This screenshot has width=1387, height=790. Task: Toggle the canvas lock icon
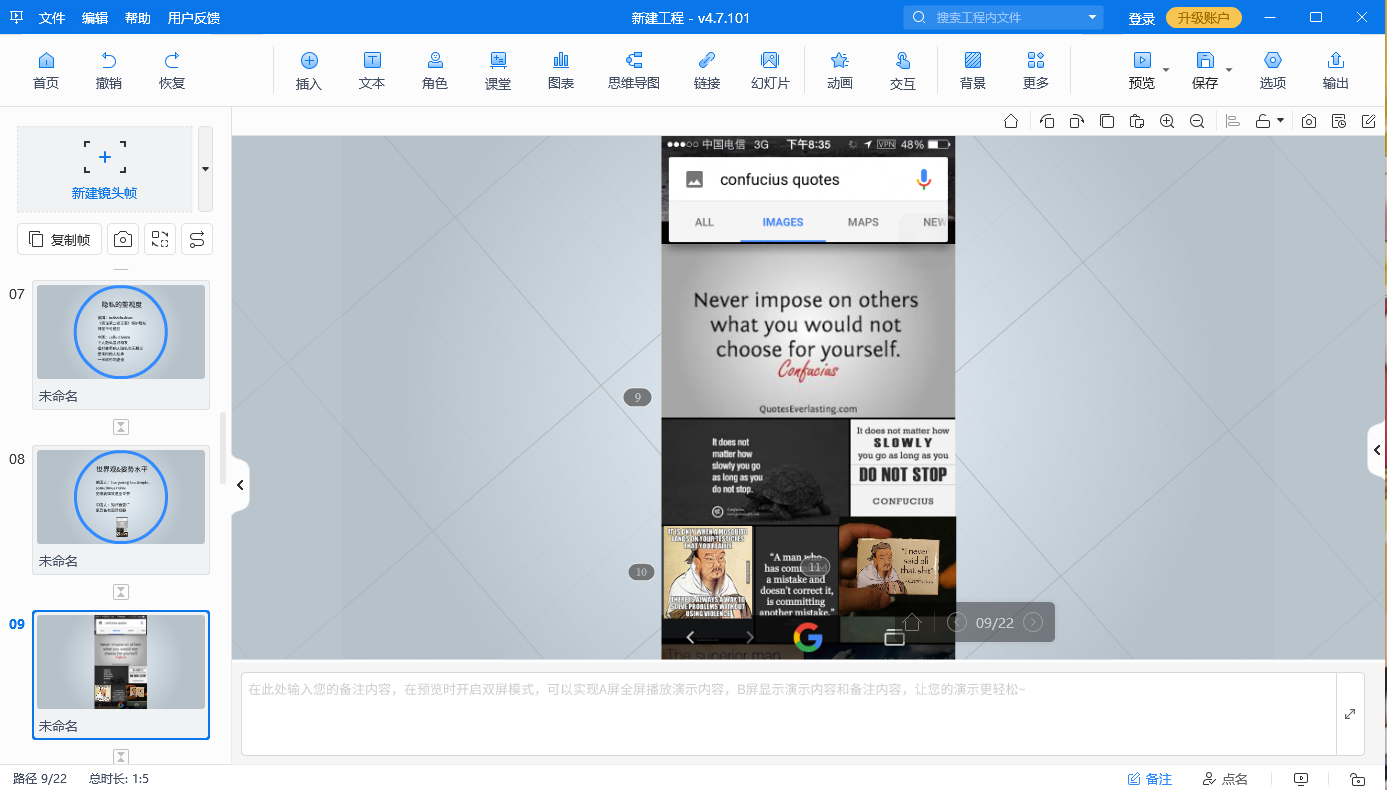pyautogui.click(x=1263, y=121)
